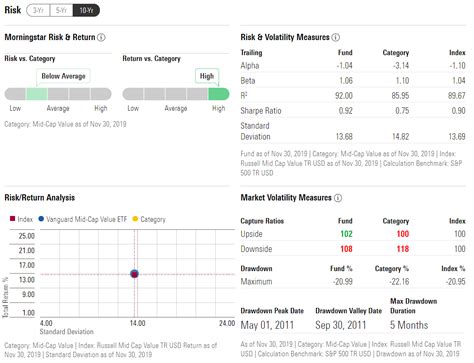Select the 5-Yr risk period
This screenshot has height=363, width=474.
coord(61,10)
